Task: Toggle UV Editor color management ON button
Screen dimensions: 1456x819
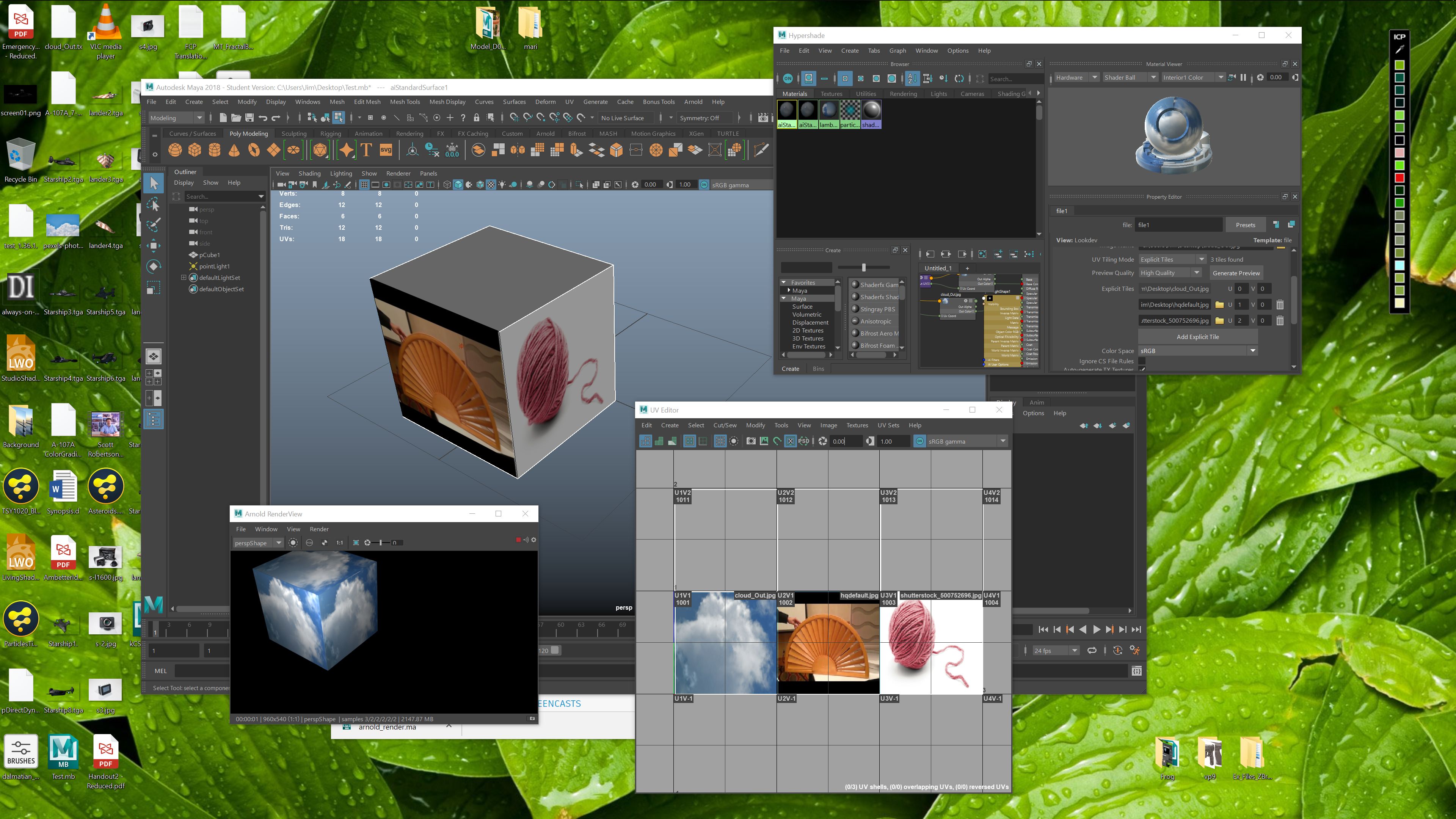Action: 919,441
